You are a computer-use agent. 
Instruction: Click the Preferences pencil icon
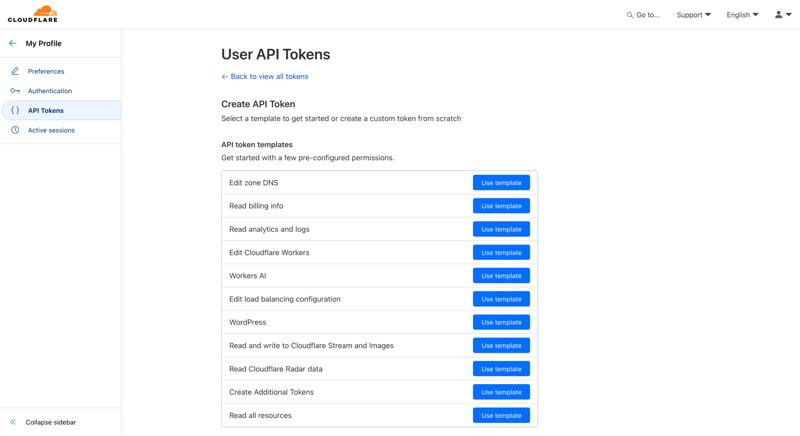15,72
